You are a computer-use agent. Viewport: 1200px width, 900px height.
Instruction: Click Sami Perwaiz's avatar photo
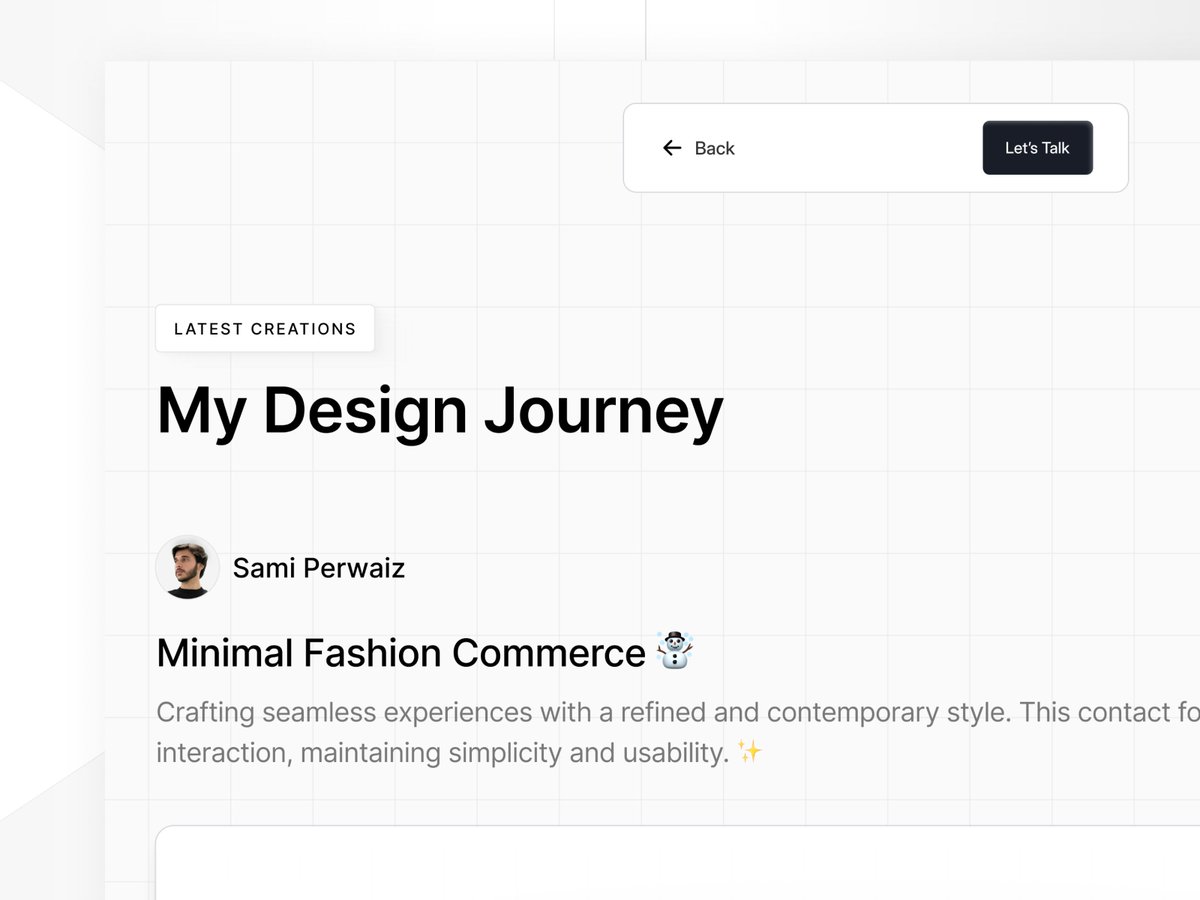point(187,567)
